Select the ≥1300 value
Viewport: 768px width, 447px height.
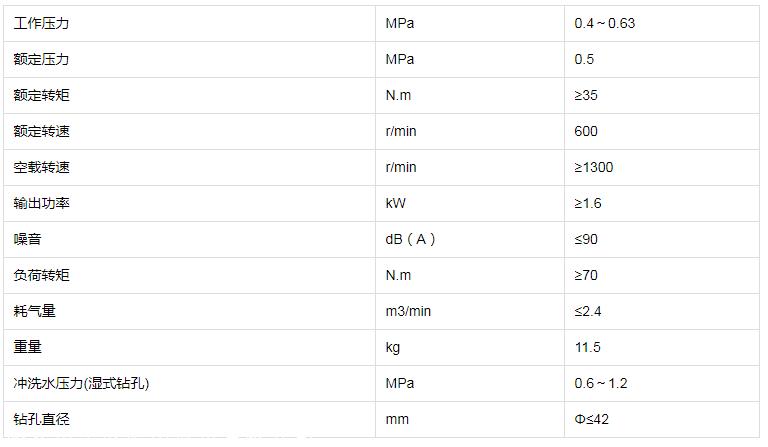[x=594, y=167]
